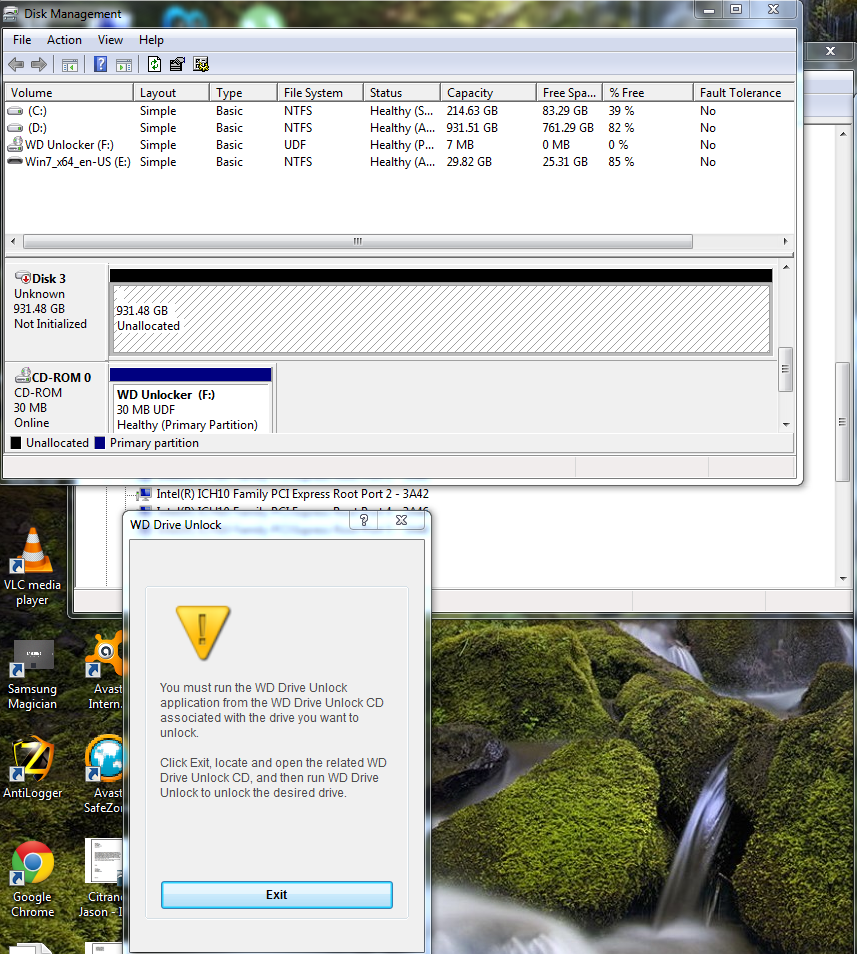This screenshot has height=954, width=857.
Task: Open the Action menu
Action: click(x=64, y=40)
